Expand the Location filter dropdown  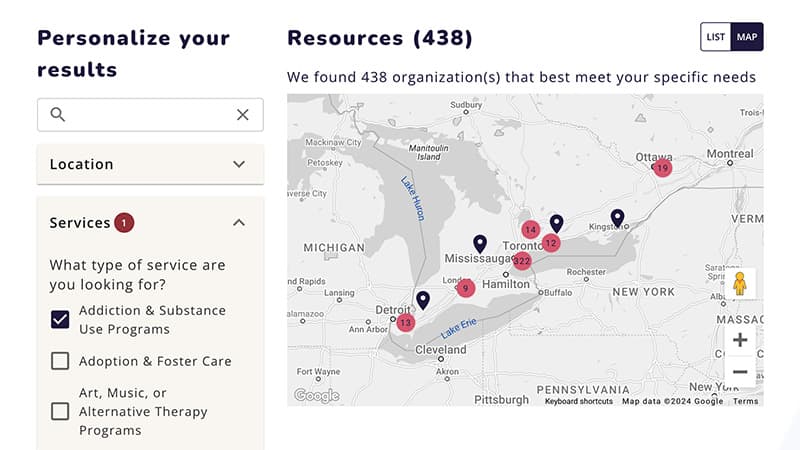tap(150, 164)
